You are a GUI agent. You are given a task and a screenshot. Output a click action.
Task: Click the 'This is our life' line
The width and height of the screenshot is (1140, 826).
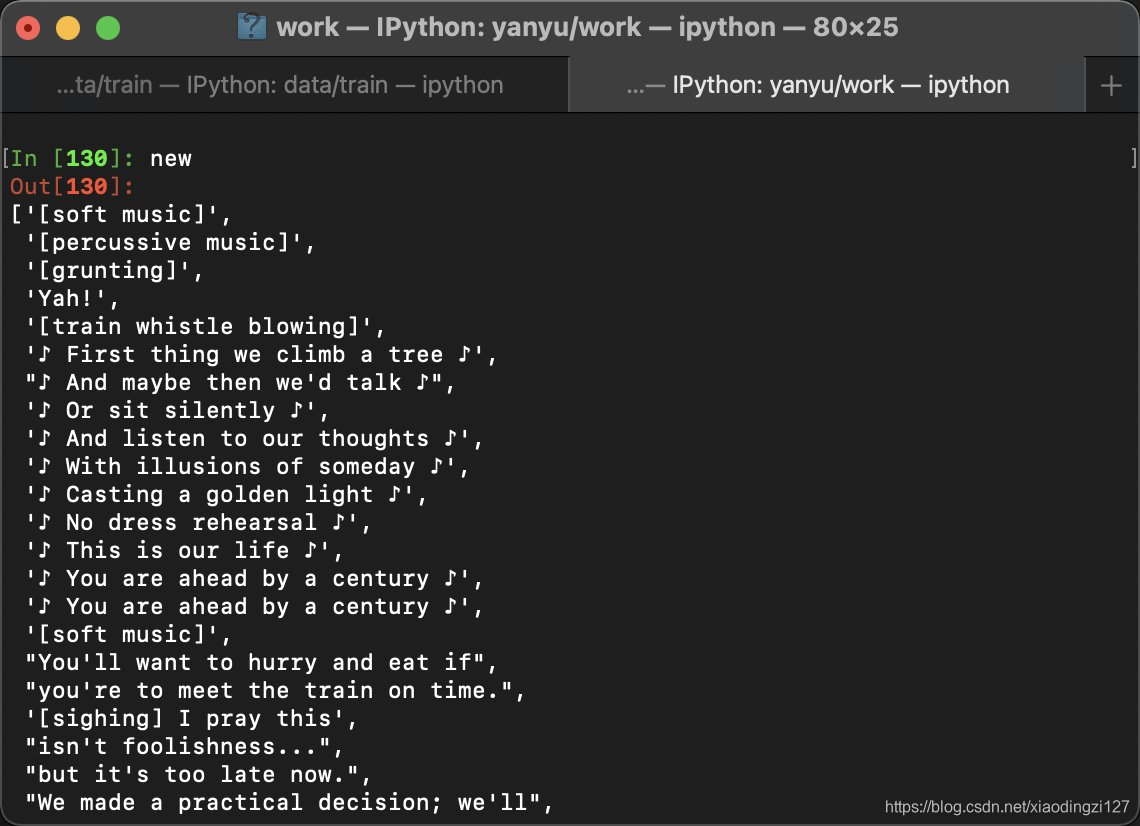point(184,551)
